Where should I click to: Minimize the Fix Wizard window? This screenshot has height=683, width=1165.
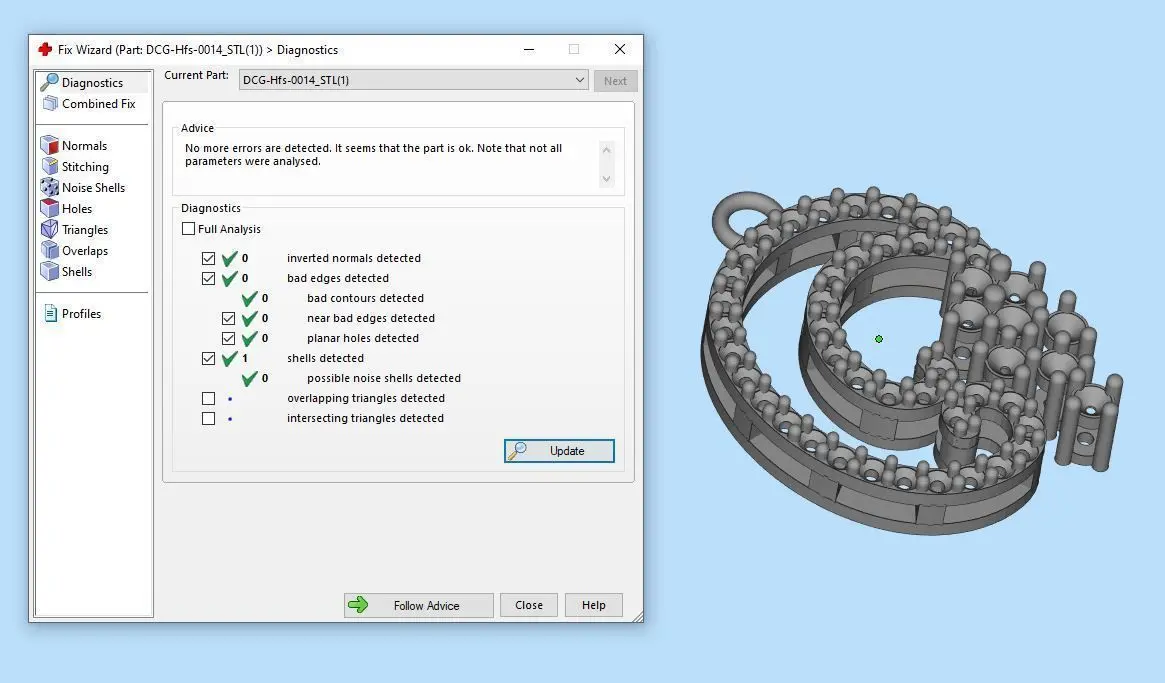tap(529, 50)
